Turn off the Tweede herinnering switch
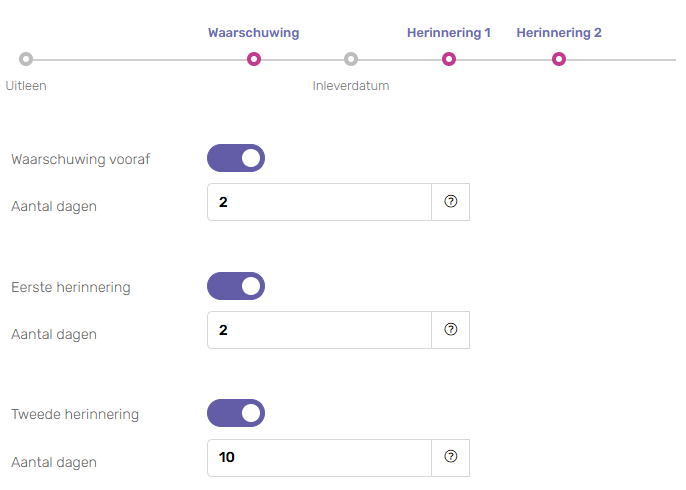 pos(236,413)
